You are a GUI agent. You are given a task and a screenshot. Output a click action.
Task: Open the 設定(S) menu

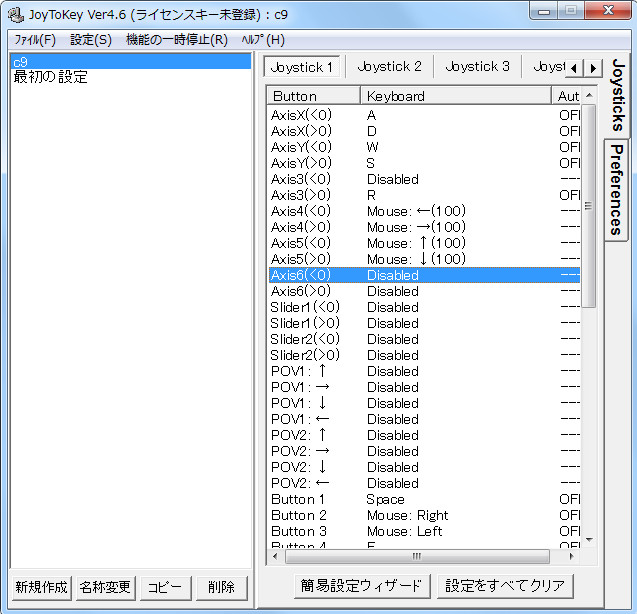(91, 40)
